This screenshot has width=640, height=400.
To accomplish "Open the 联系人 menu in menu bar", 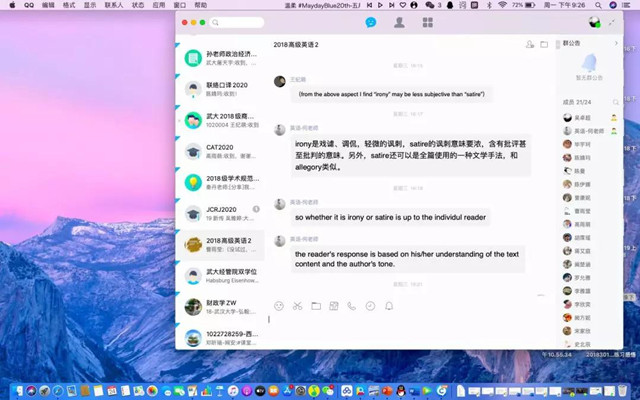I will coord(114,5).
